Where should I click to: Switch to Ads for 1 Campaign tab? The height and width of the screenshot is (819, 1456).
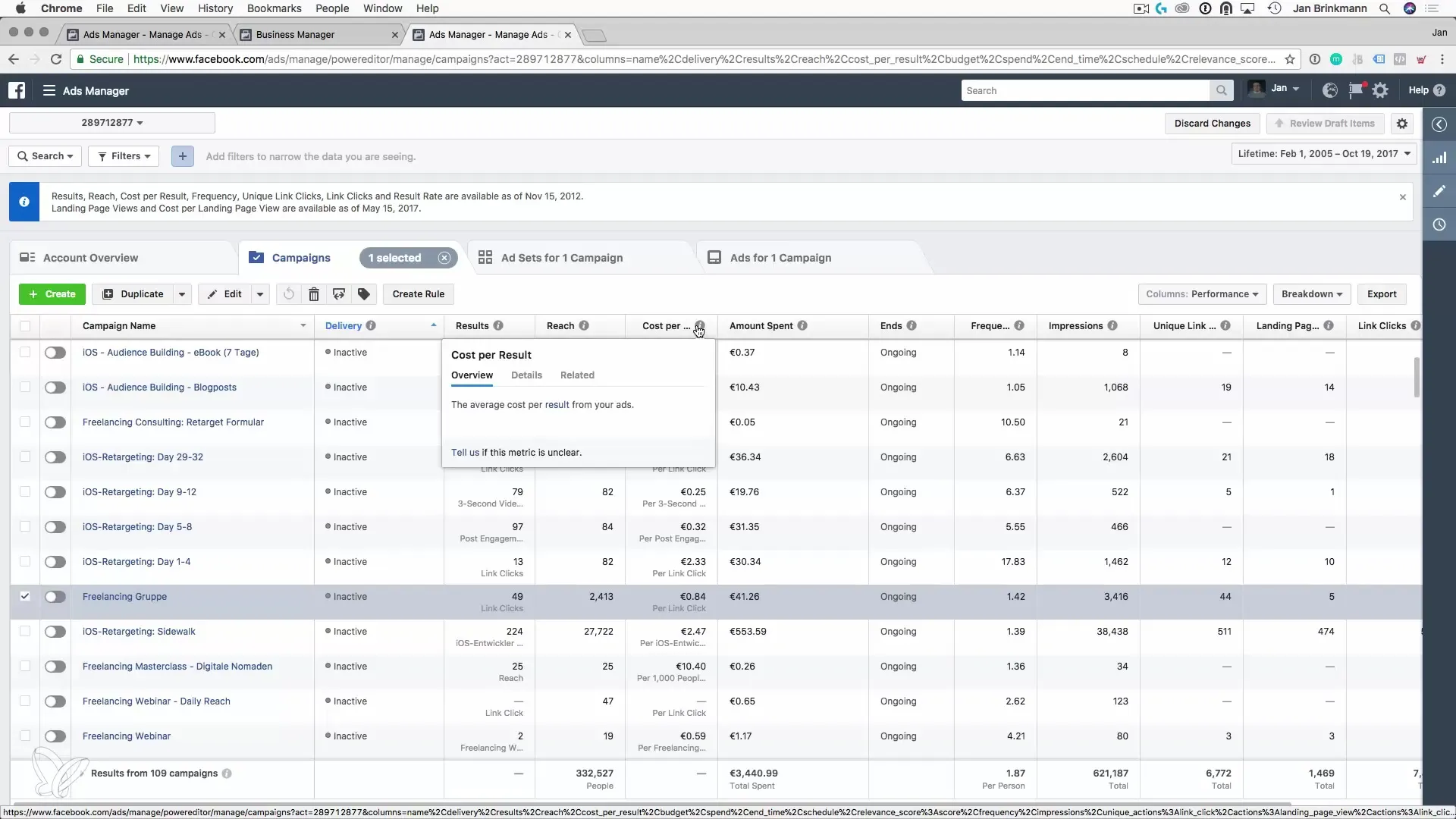tap(780, 258)
